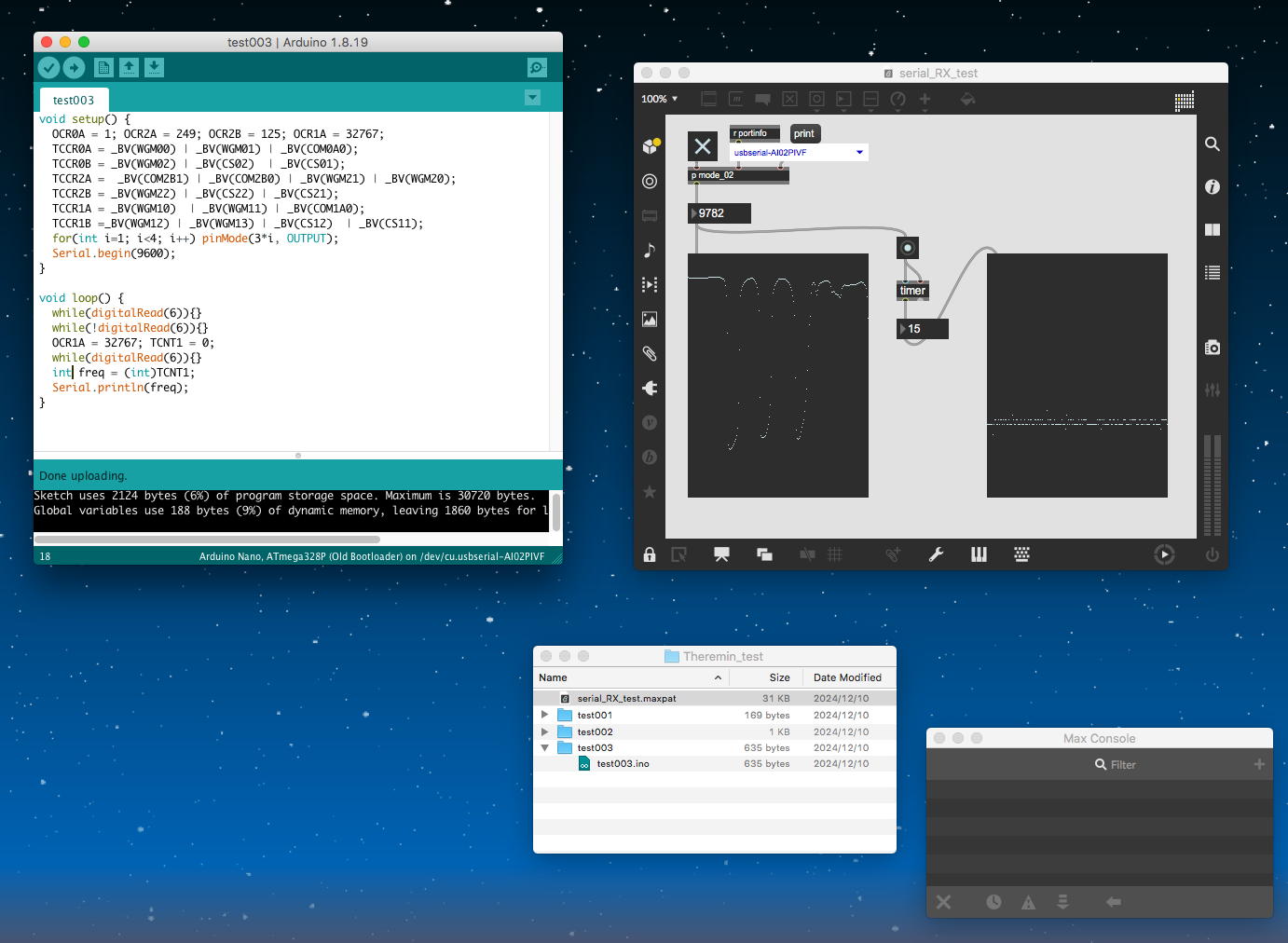Viewport: 1288px width, 943px height.
Task: Open the 100% zoom dropdown in Max
Action: tap(660, 99)
